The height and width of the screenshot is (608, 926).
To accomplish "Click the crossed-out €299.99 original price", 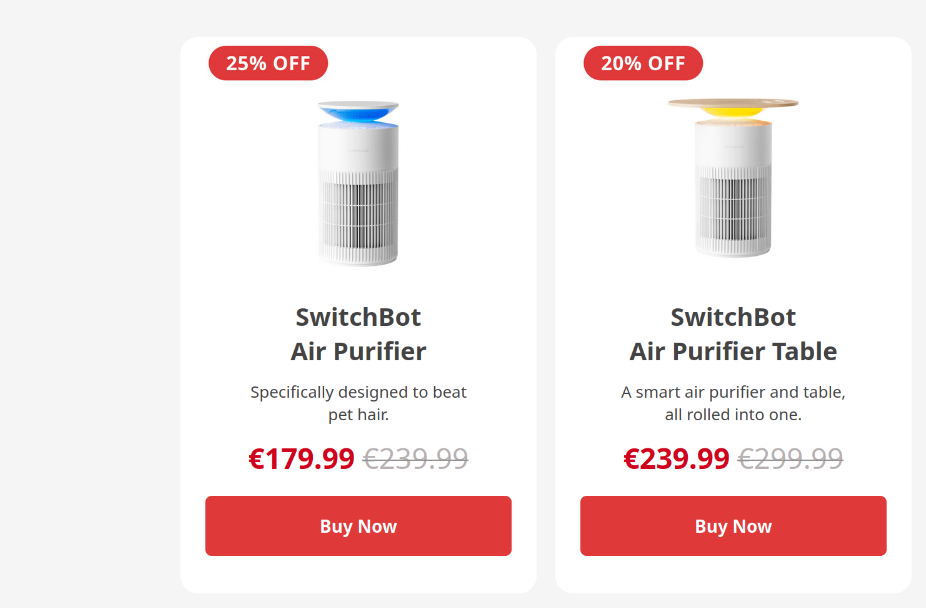I will [790, 459].
